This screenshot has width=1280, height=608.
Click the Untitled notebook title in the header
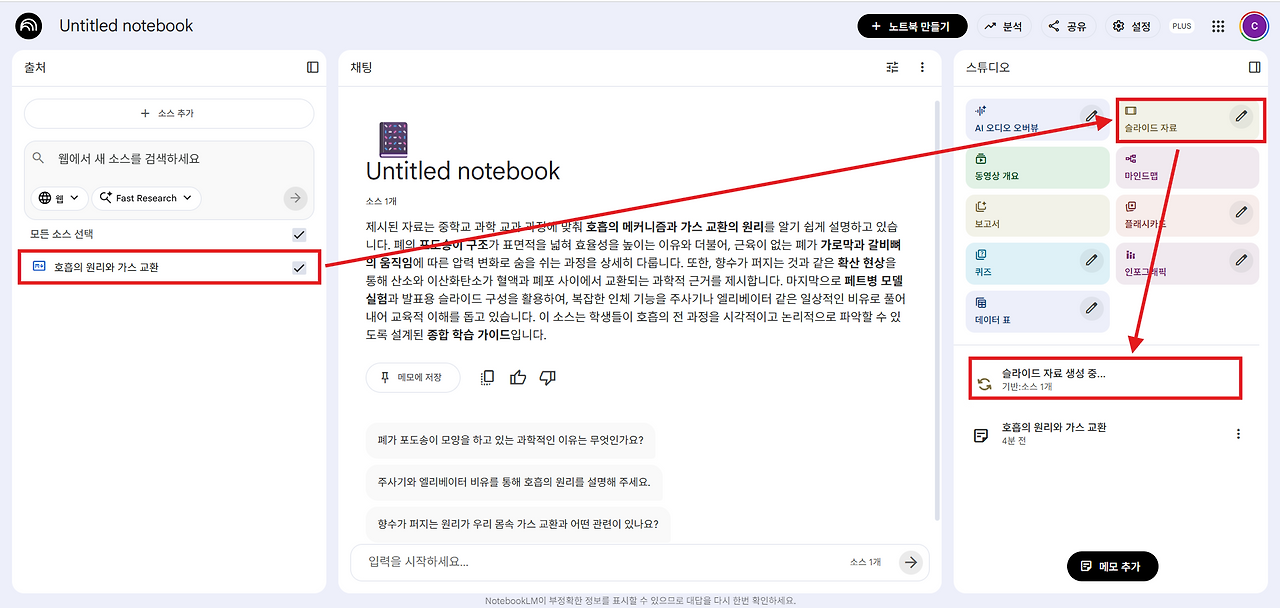click(126, 26)
